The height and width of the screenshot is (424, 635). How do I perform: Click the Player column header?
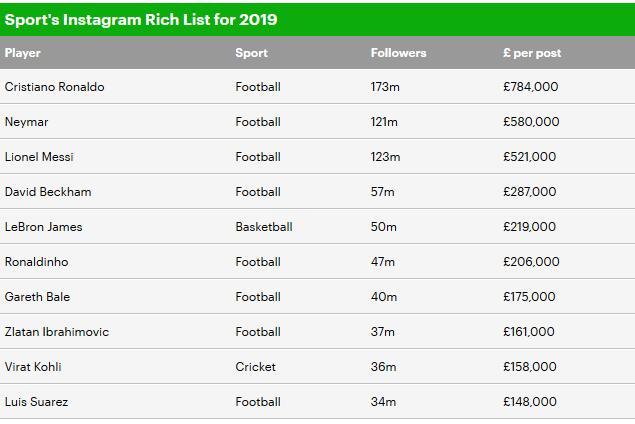23,53
